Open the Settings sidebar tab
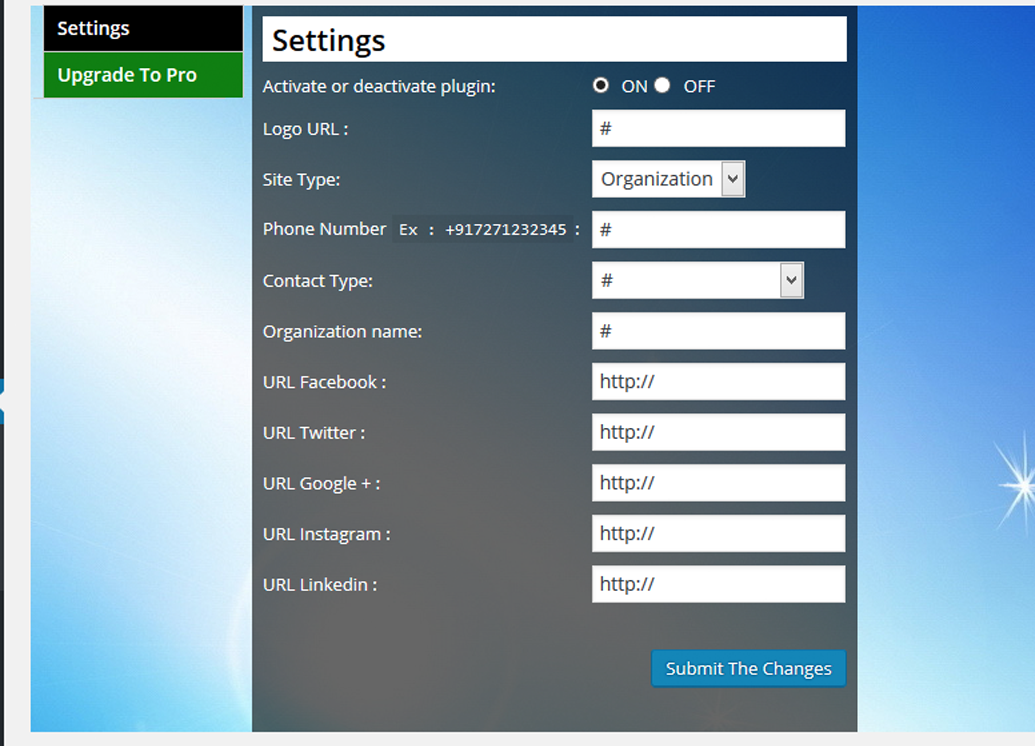This screenshot has width=1035, height=746. 143,28
